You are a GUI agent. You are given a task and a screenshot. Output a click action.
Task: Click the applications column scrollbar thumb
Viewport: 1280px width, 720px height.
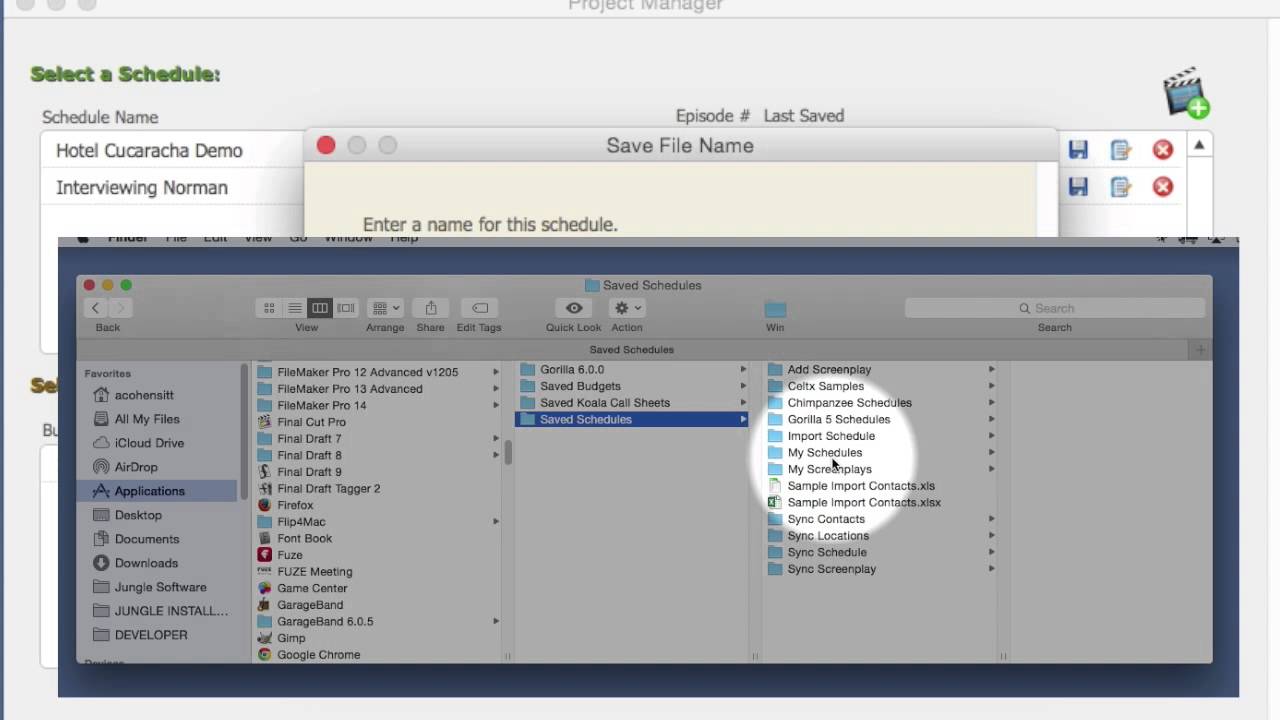tap(508, 453)
